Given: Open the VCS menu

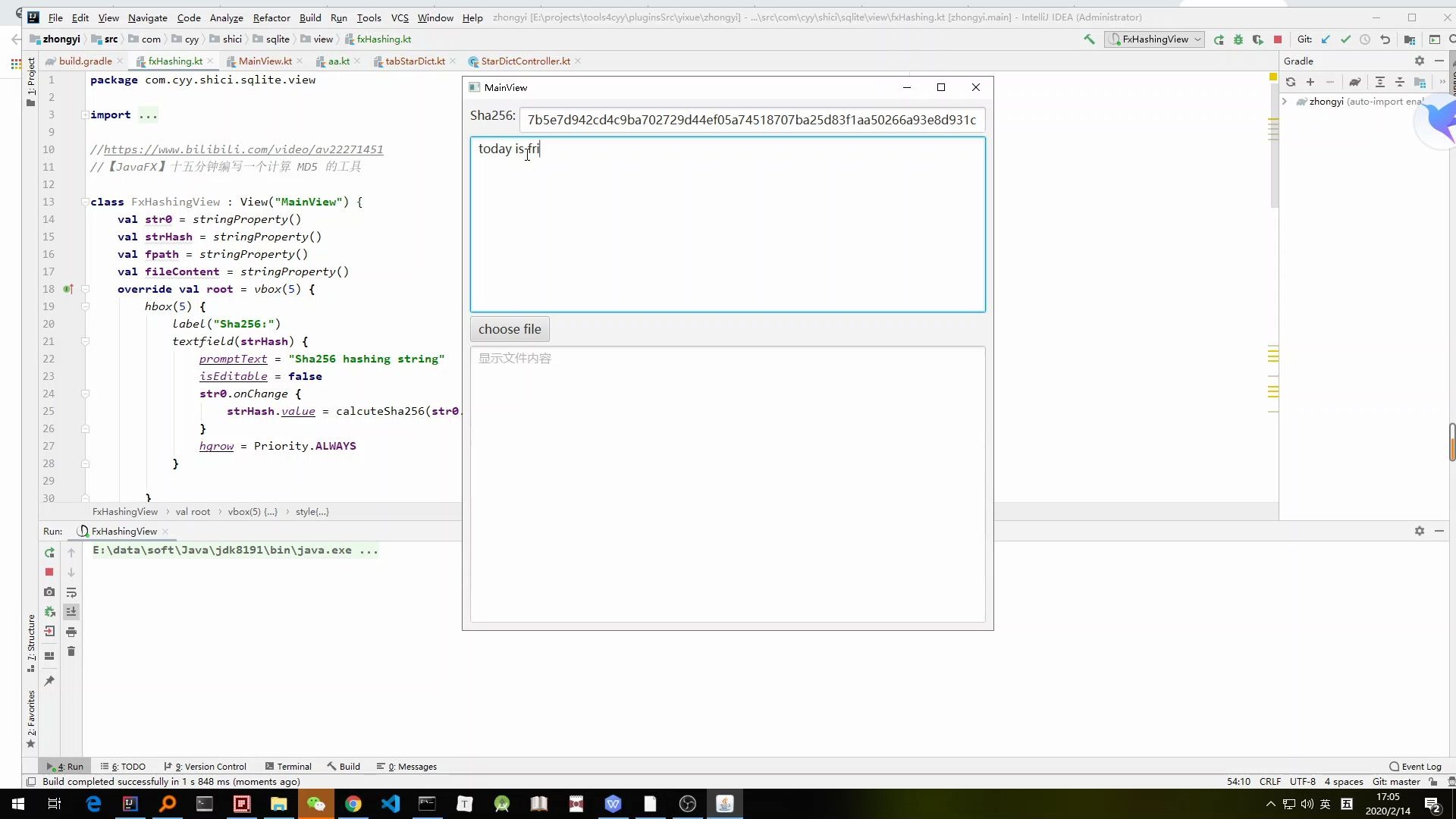Looking at the screenshot, I should 400,17.
